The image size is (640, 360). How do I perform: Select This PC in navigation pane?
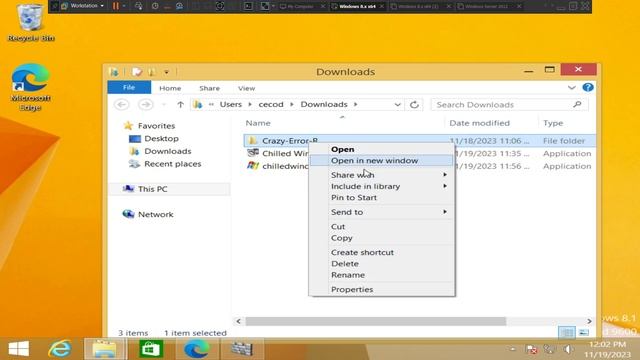click(152, 189)
